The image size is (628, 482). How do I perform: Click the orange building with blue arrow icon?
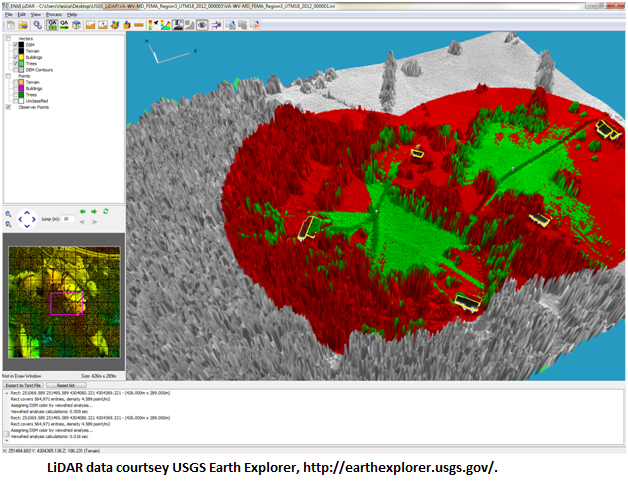[127, 25]
